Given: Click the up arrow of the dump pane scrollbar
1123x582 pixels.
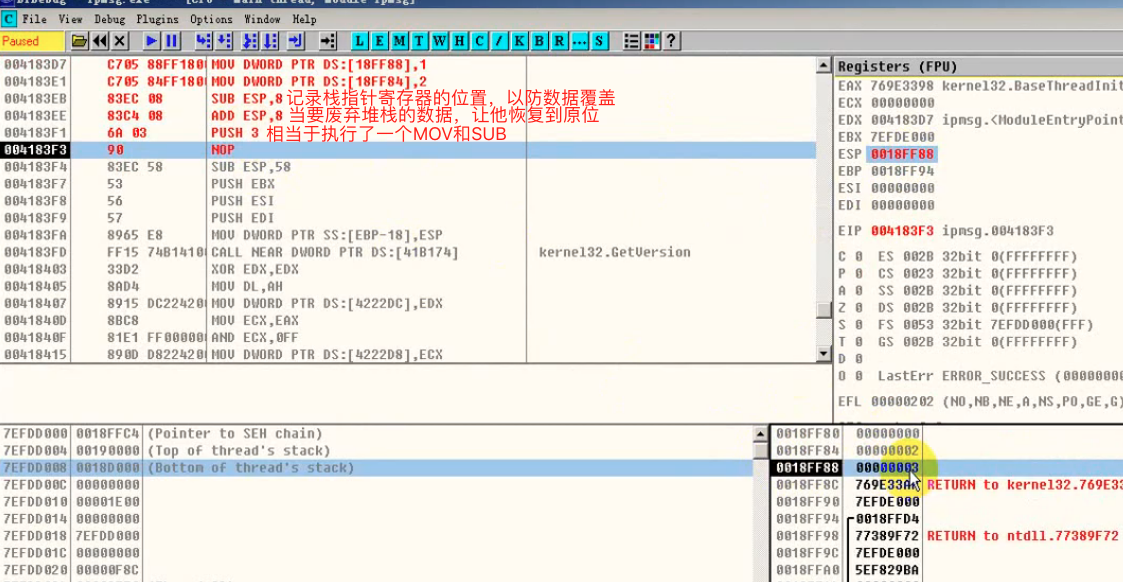Looking at the screenshot, I should [x=761, y=434].
